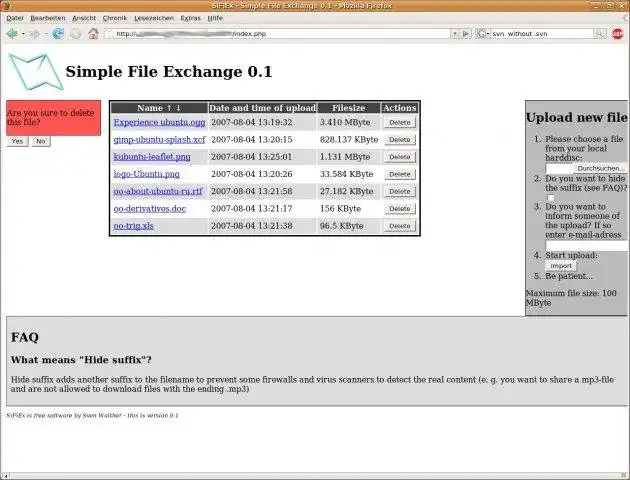Click the browser Forward arrow icon
The height and width of the screenshot is (480, 630).
(x=35, y=34)
